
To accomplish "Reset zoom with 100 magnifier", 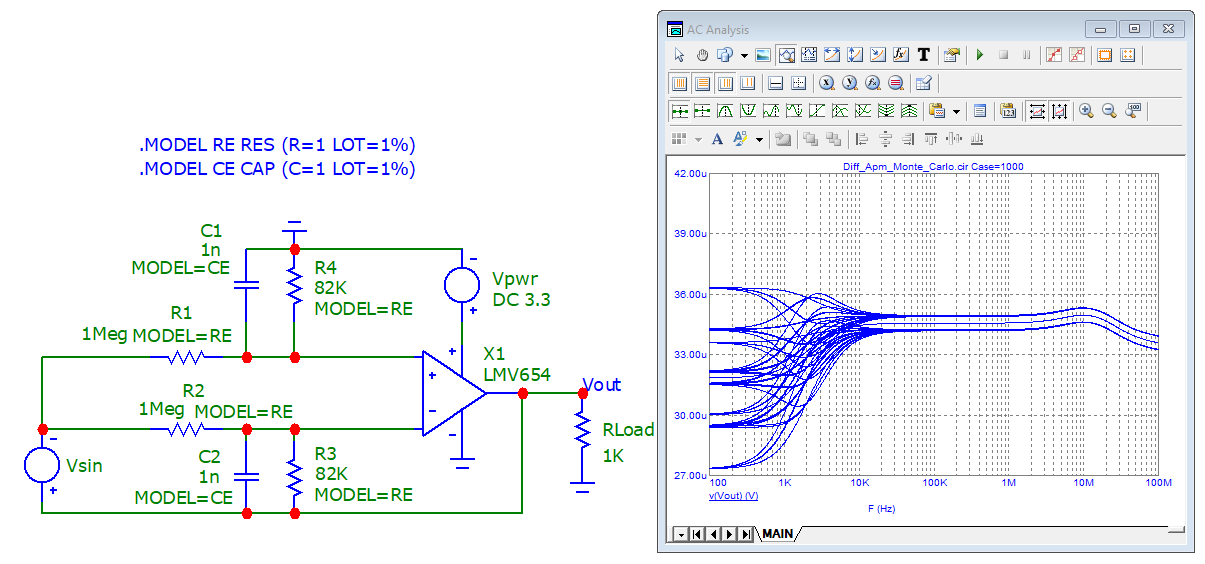I will point(1133,111).
